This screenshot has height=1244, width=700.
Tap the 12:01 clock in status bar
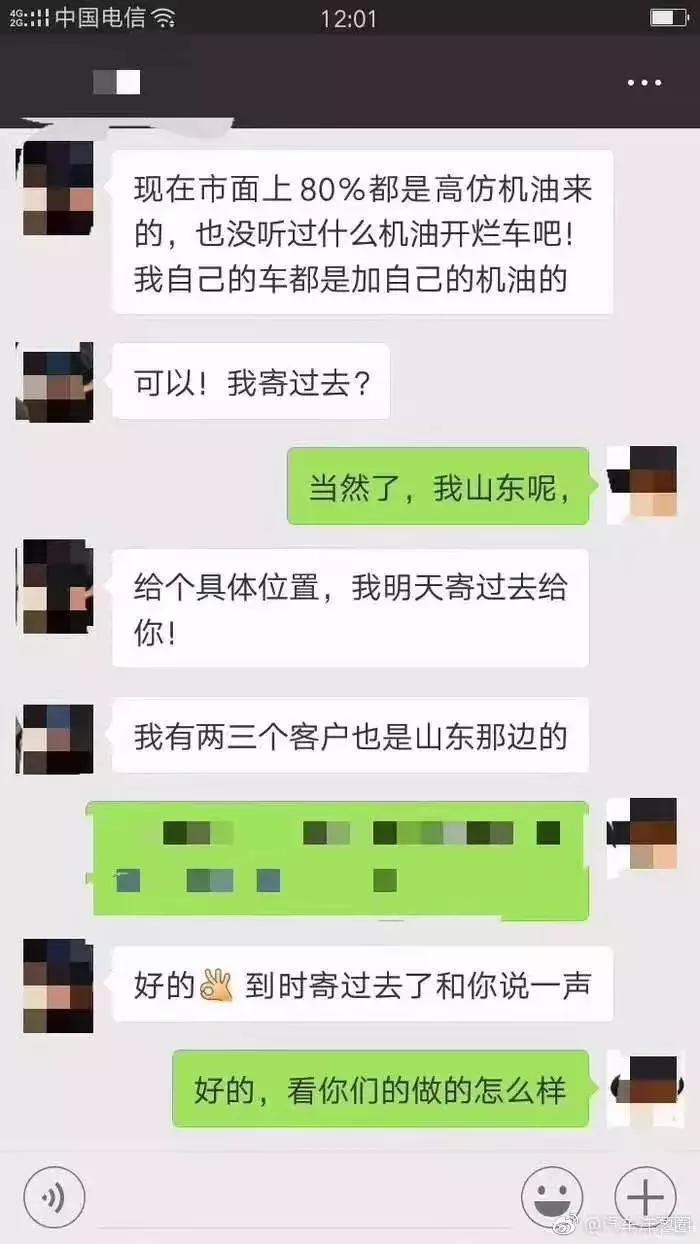point(349,17)
